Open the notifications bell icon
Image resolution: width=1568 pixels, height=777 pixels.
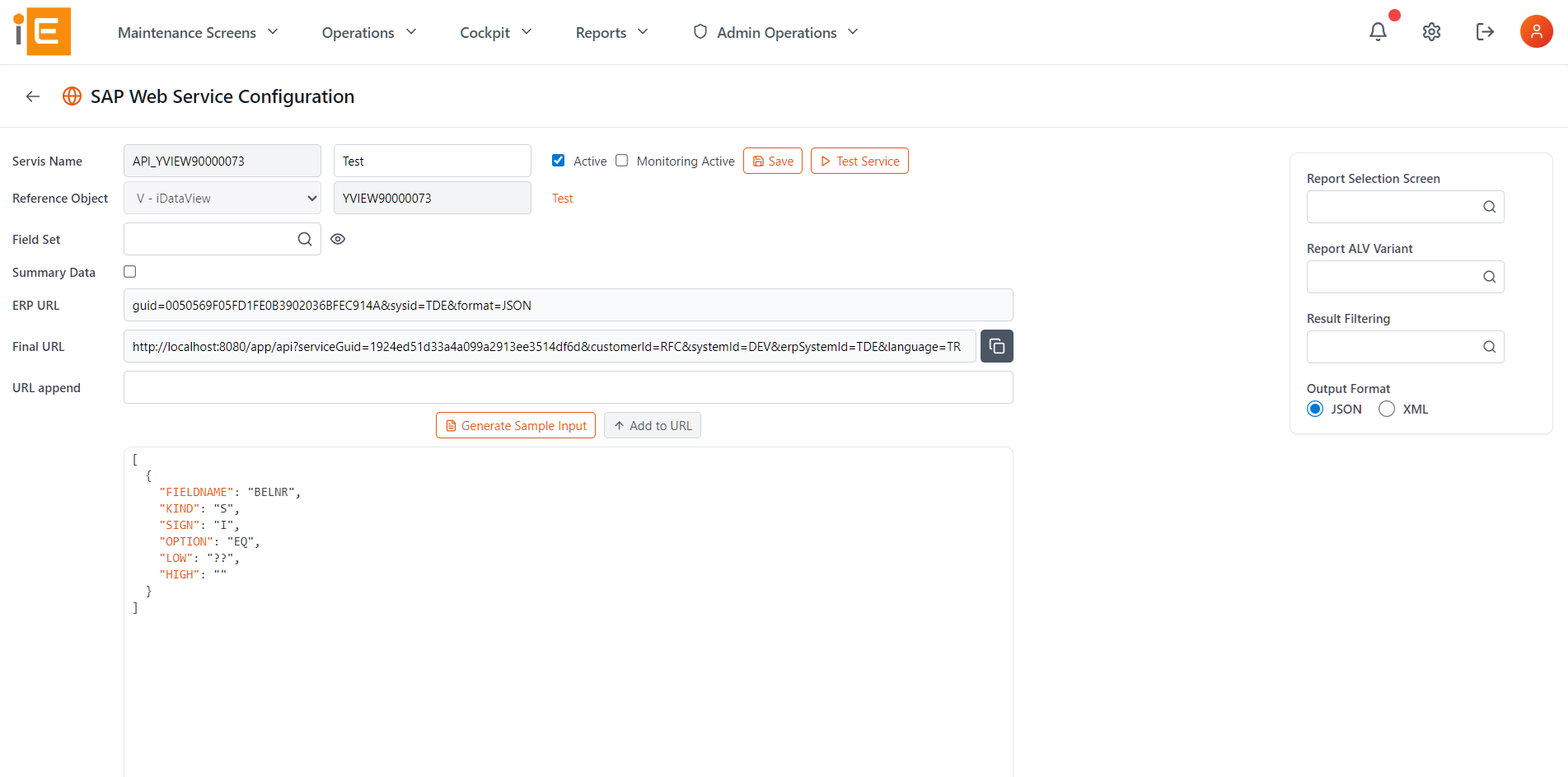[1377, 31]
